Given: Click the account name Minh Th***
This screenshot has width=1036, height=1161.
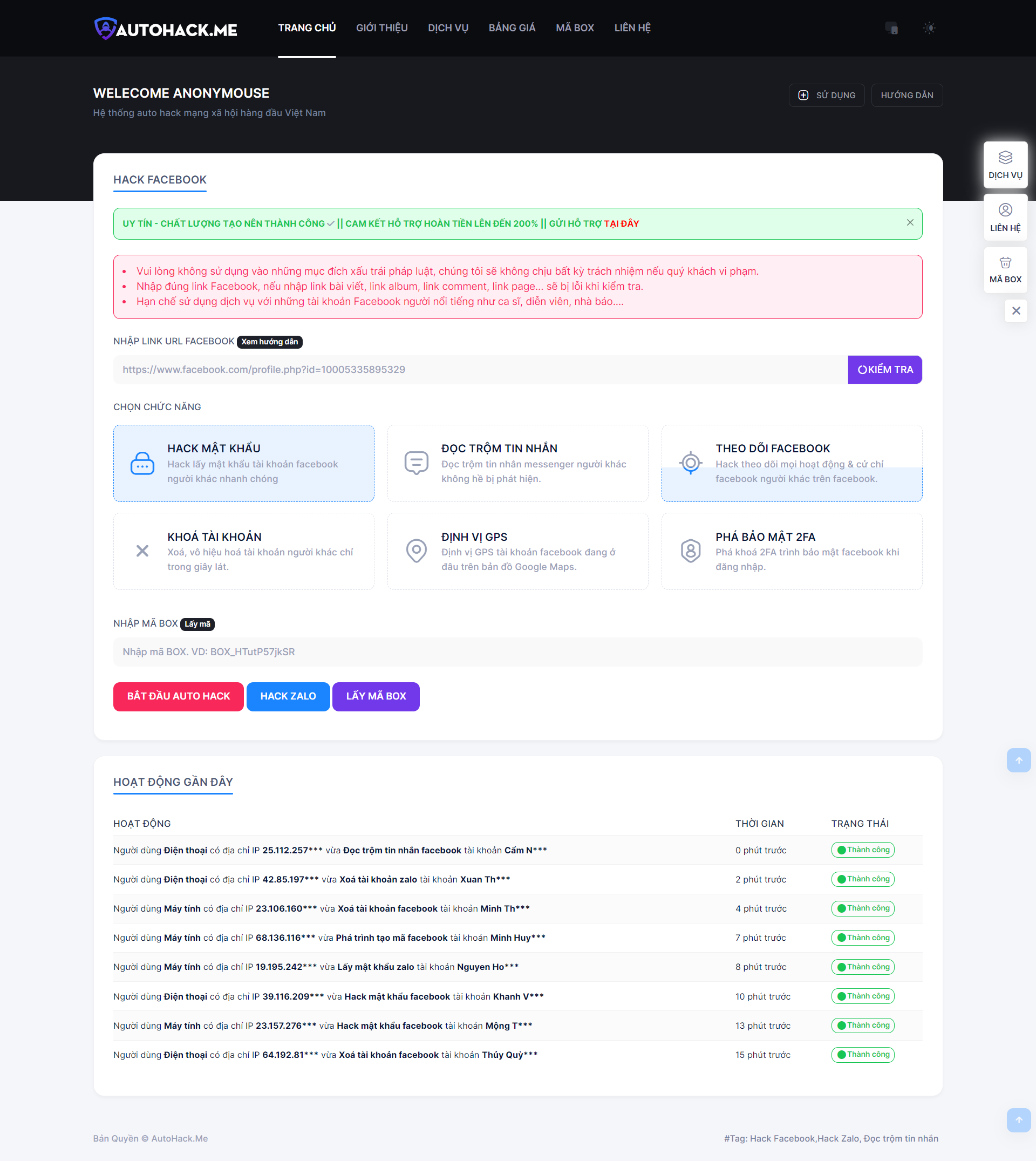Looking at the screenshot, I should click(x=505, y=909).
